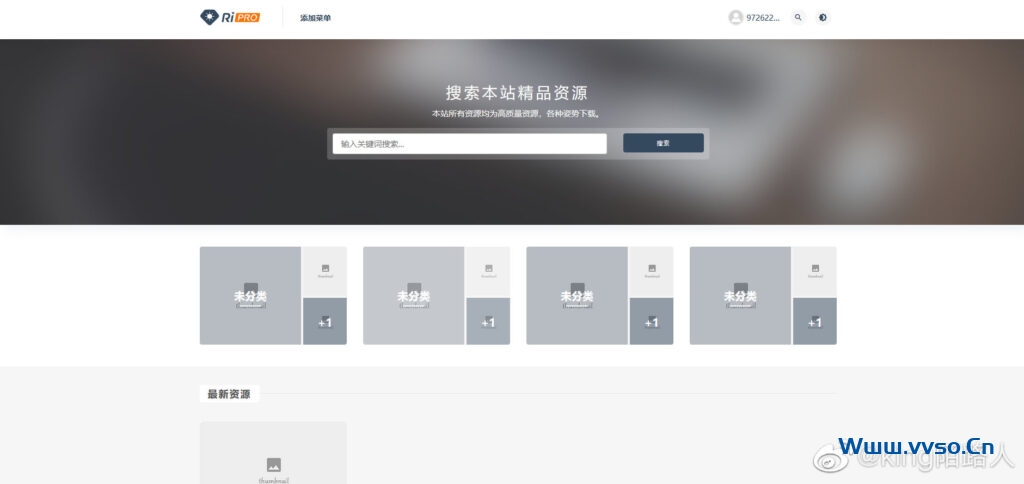The height and width of the screenshot is (484, 1024).
Task: Open the post thumbnail under 最新资源
Action: [273, 455]
